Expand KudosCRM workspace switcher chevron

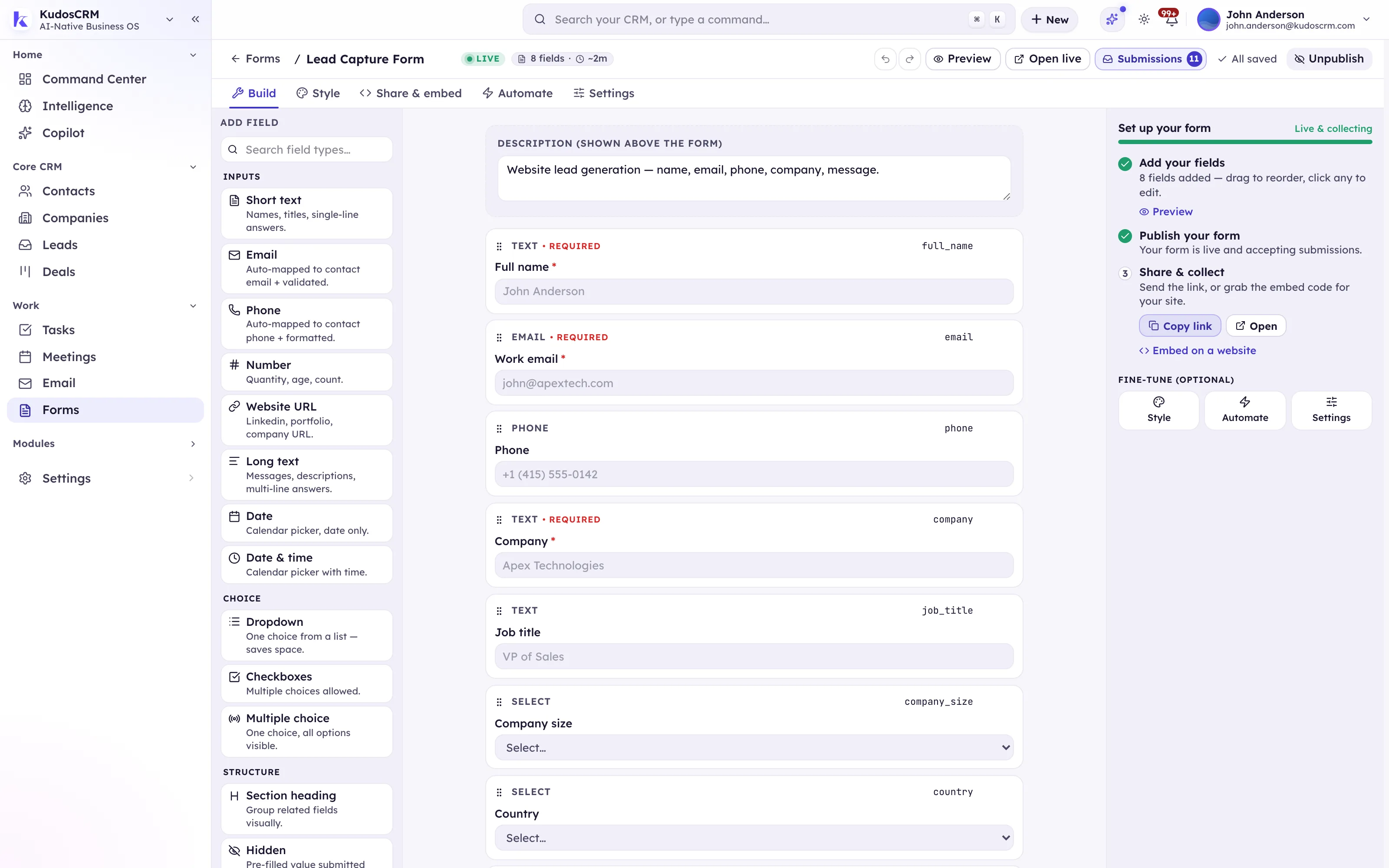click(169, 19)
